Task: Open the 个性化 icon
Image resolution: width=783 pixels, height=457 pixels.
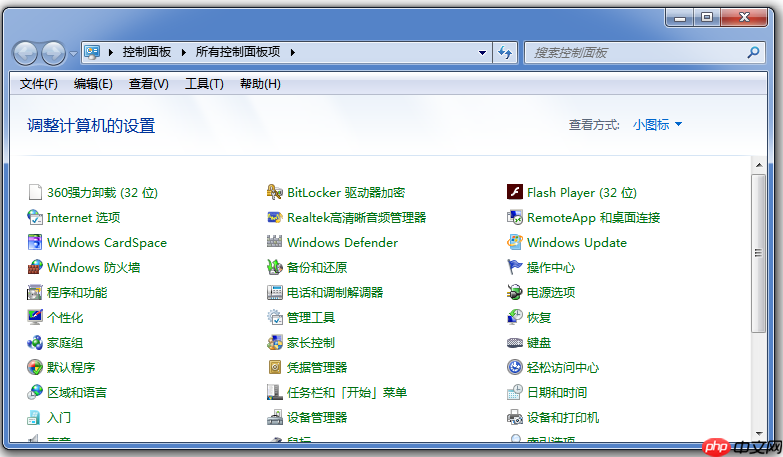Action: pos(35,318)
